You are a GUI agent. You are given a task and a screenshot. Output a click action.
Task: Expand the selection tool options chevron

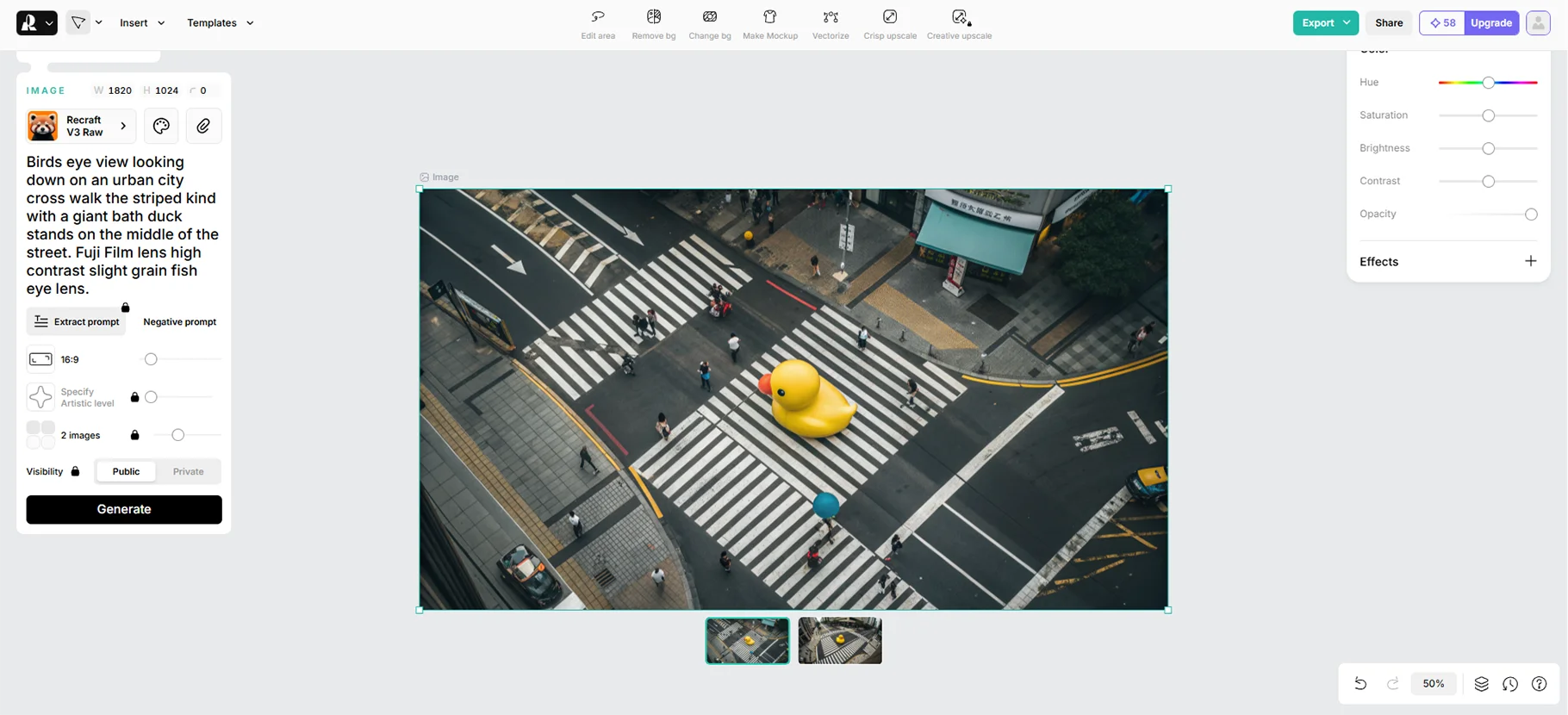pos(99,23)
